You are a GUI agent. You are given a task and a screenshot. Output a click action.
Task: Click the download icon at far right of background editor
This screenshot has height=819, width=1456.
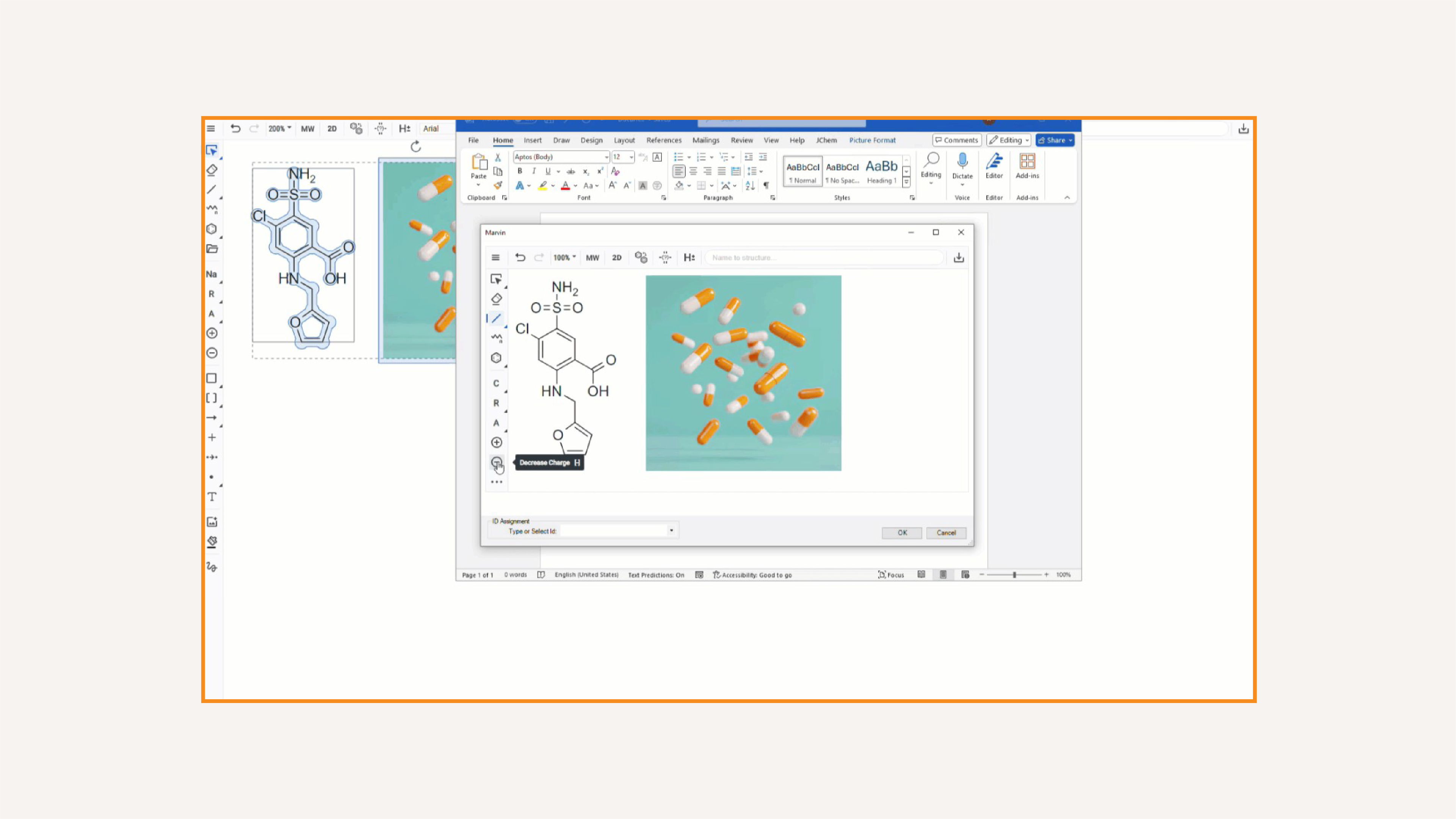[x=1243, y=129]
